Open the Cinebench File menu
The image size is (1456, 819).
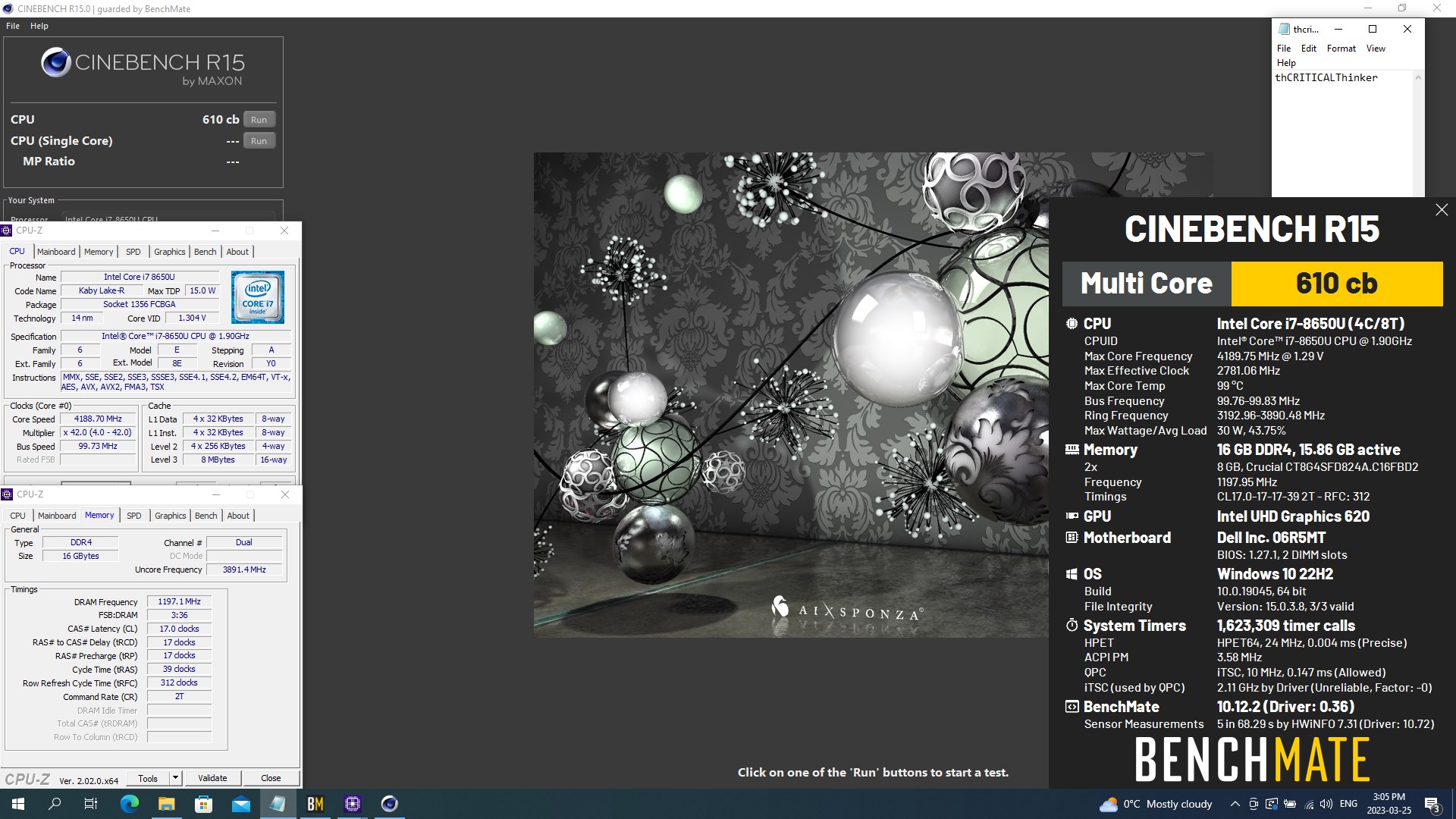coord(13,26)
